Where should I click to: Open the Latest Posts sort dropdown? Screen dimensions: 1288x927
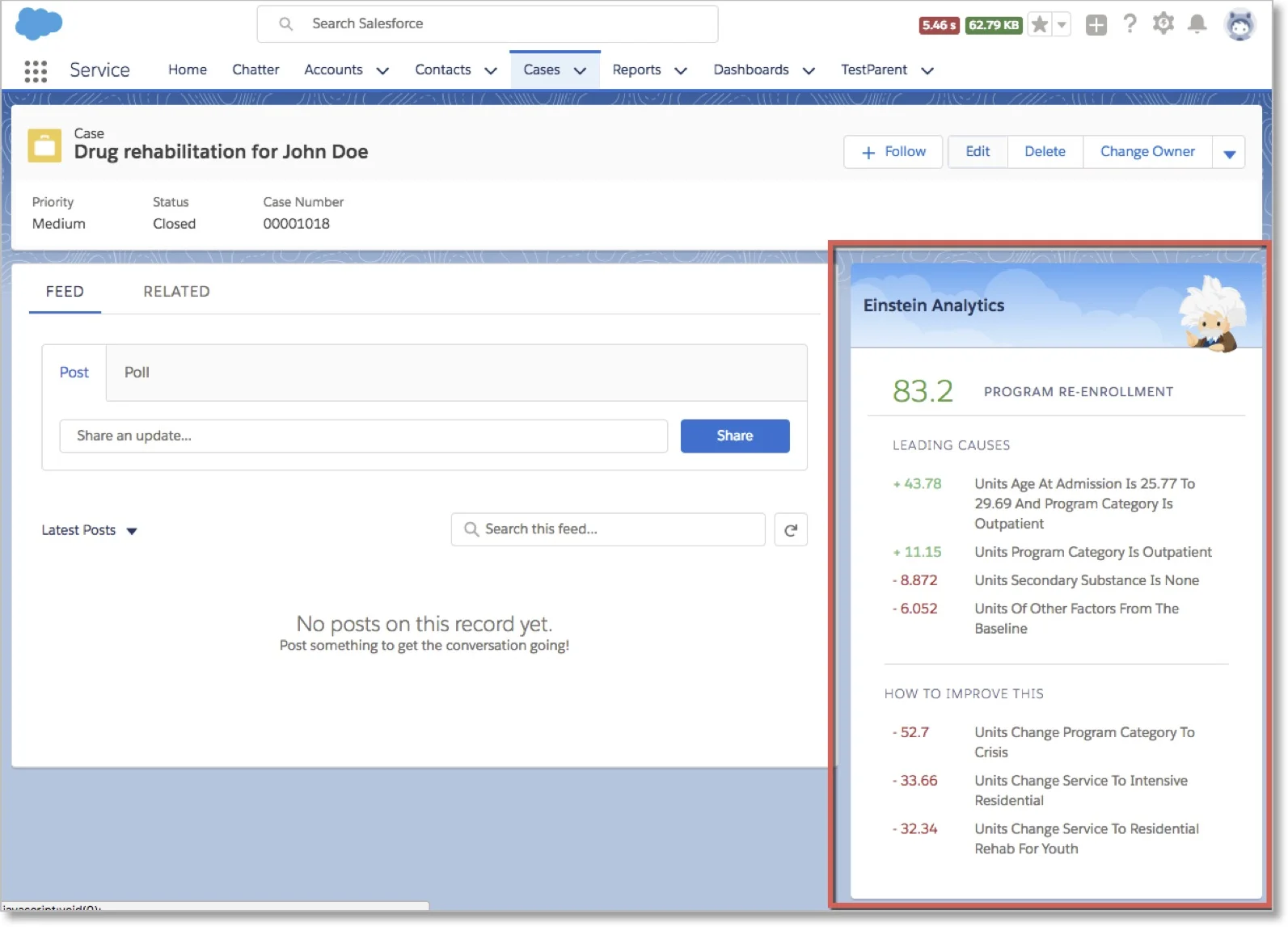[x=89, y=531]
